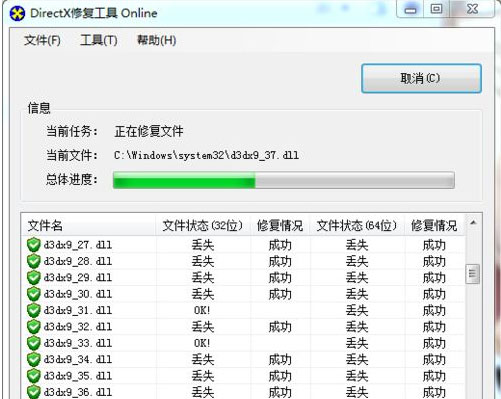Click 64-bit 成功 result for d3dx9_33.dll

434,343
